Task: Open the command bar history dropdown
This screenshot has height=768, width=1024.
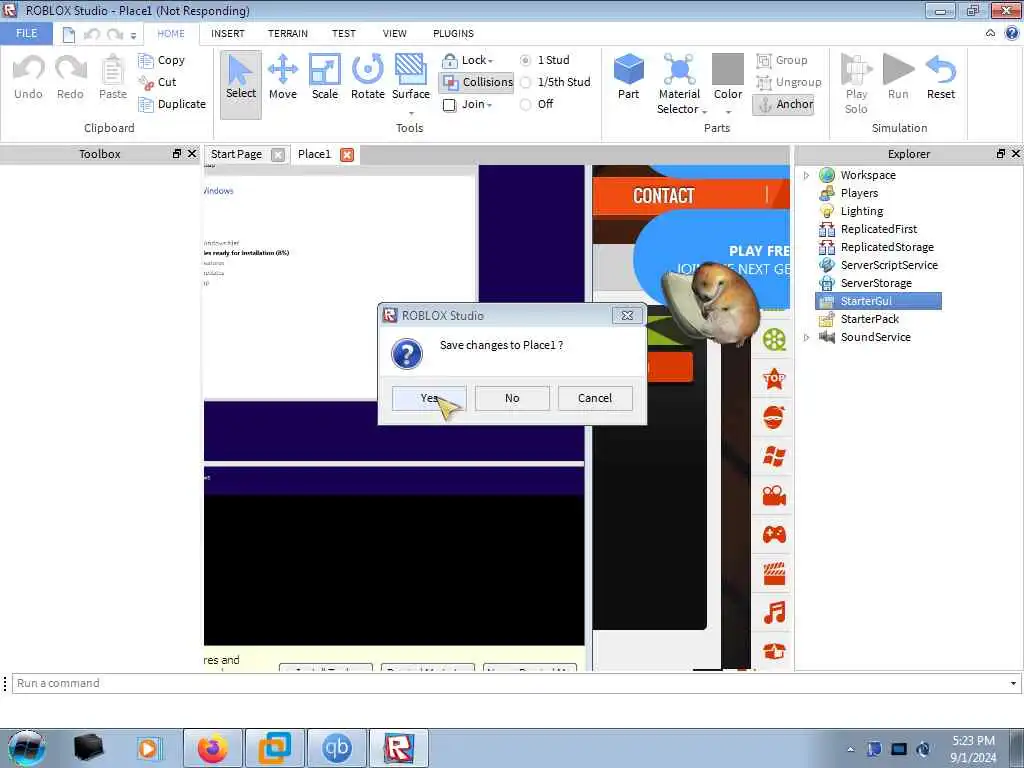Action: [1013, 683]
